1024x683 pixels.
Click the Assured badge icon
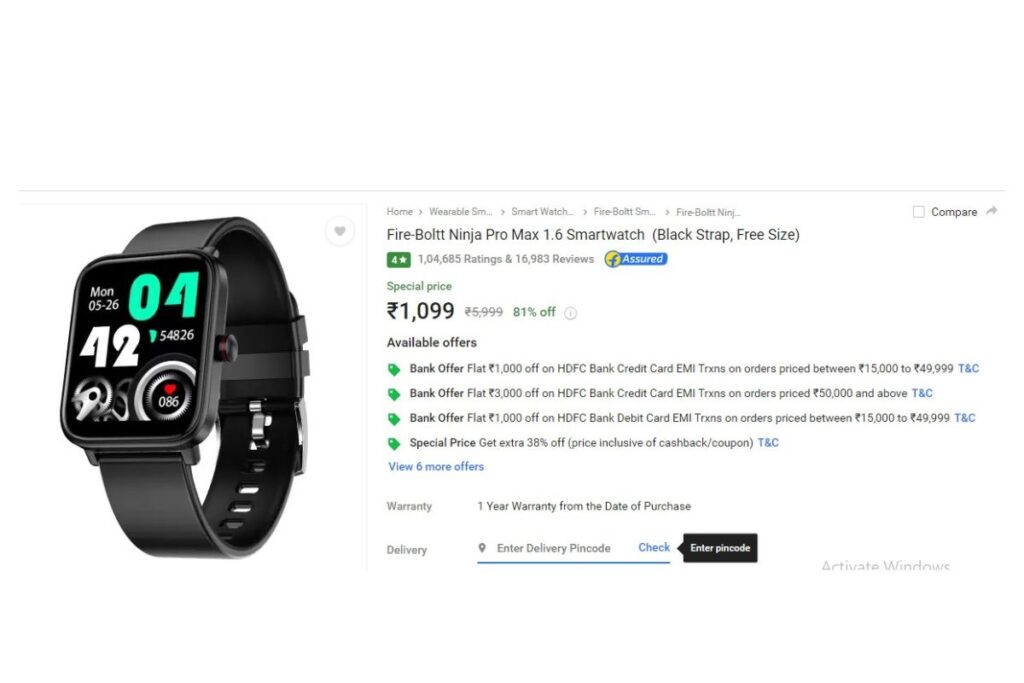tap(635, 259)
